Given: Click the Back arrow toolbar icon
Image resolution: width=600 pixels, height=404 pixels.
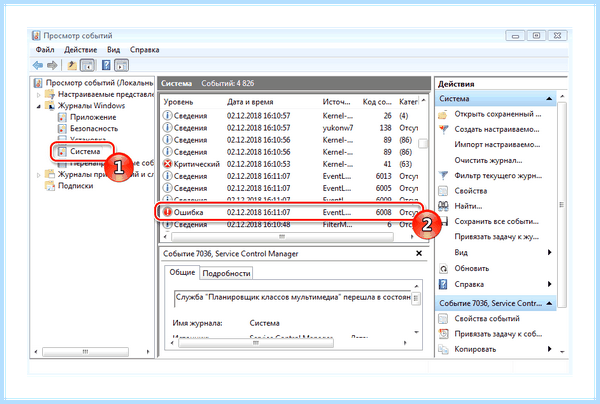Looking at the screenshot, I should [38, 65].
